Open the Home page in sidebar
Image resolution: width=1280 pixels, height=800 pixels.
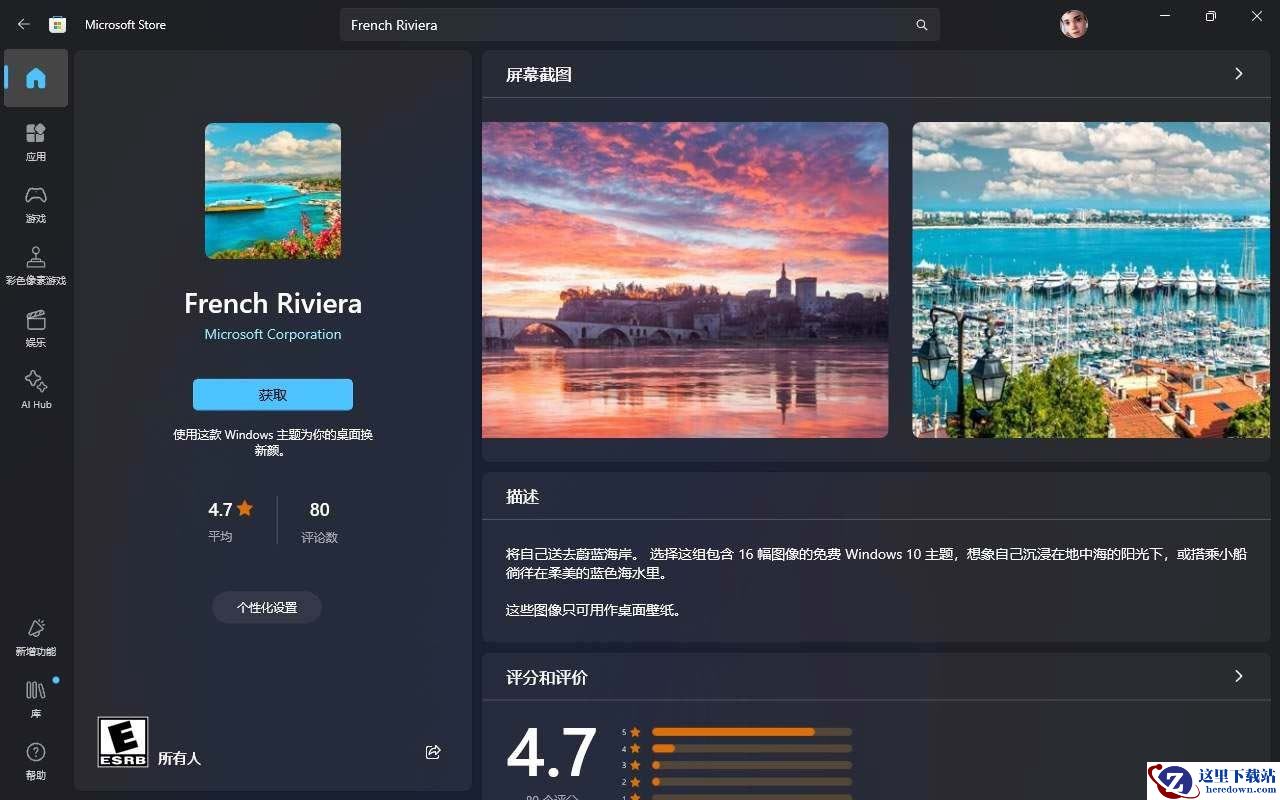[x=36, y=78]
